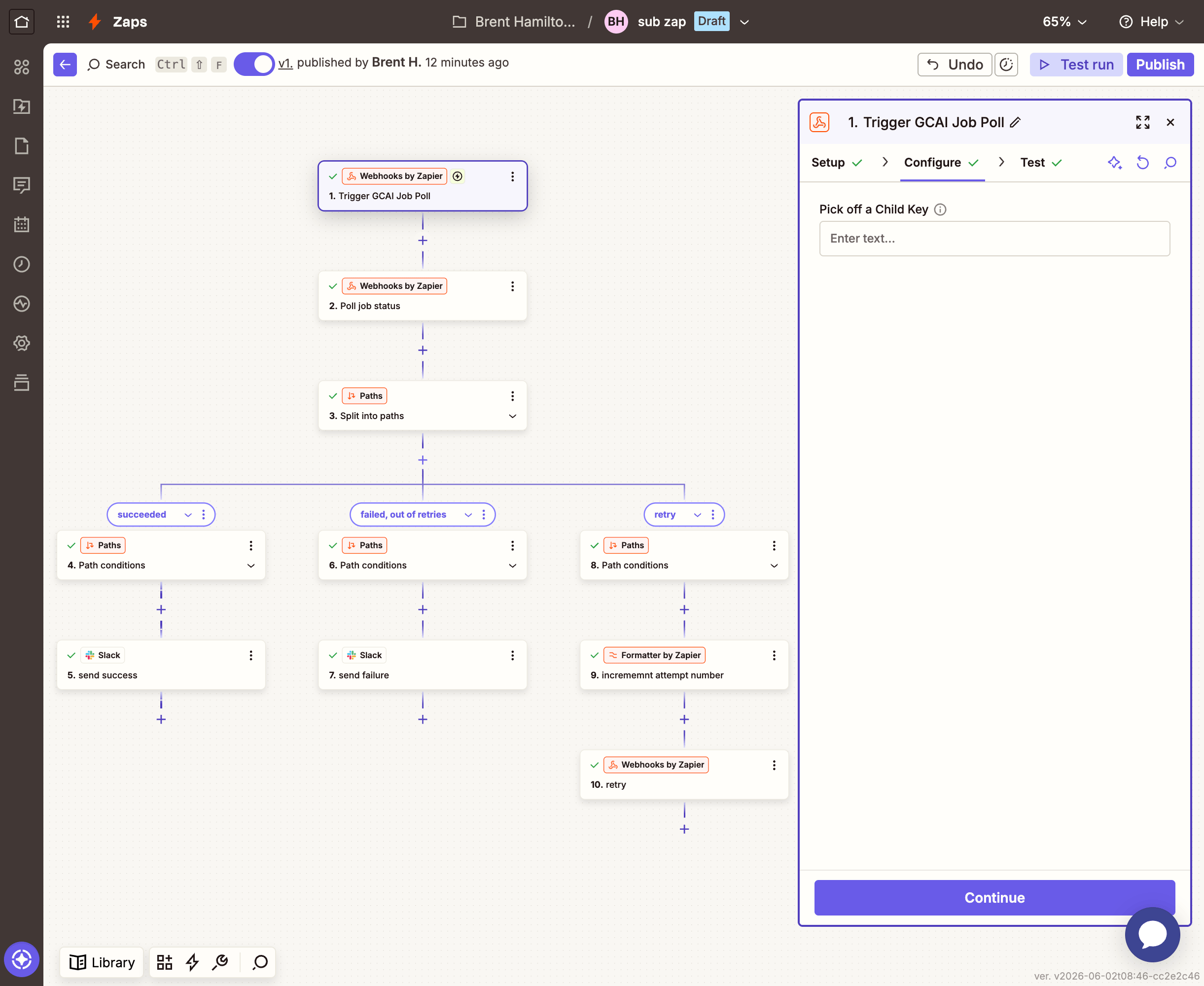
Task: Click the back arrow button
Action: pyautogui.click(x=65, y=64)
